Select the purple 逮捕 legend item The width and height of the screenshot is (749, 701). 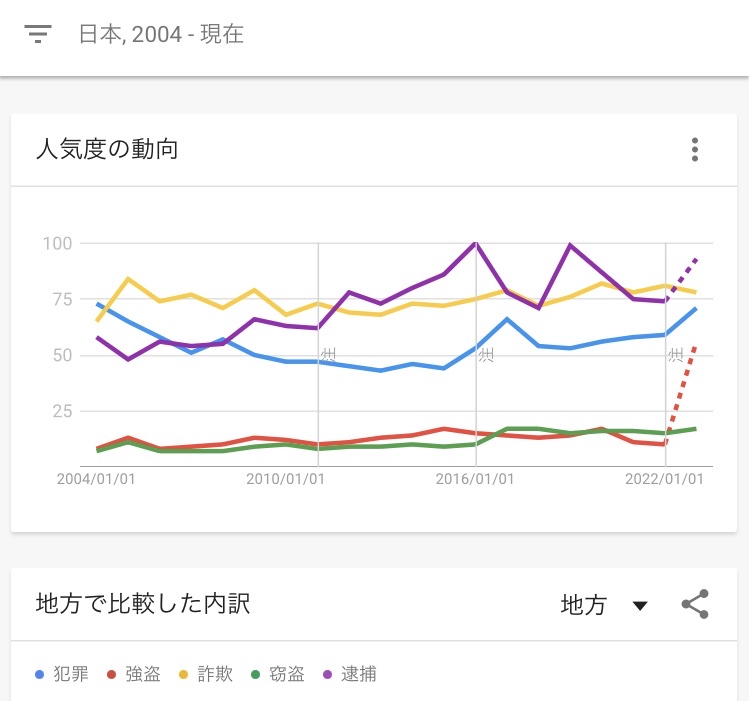tap(350, 674)
